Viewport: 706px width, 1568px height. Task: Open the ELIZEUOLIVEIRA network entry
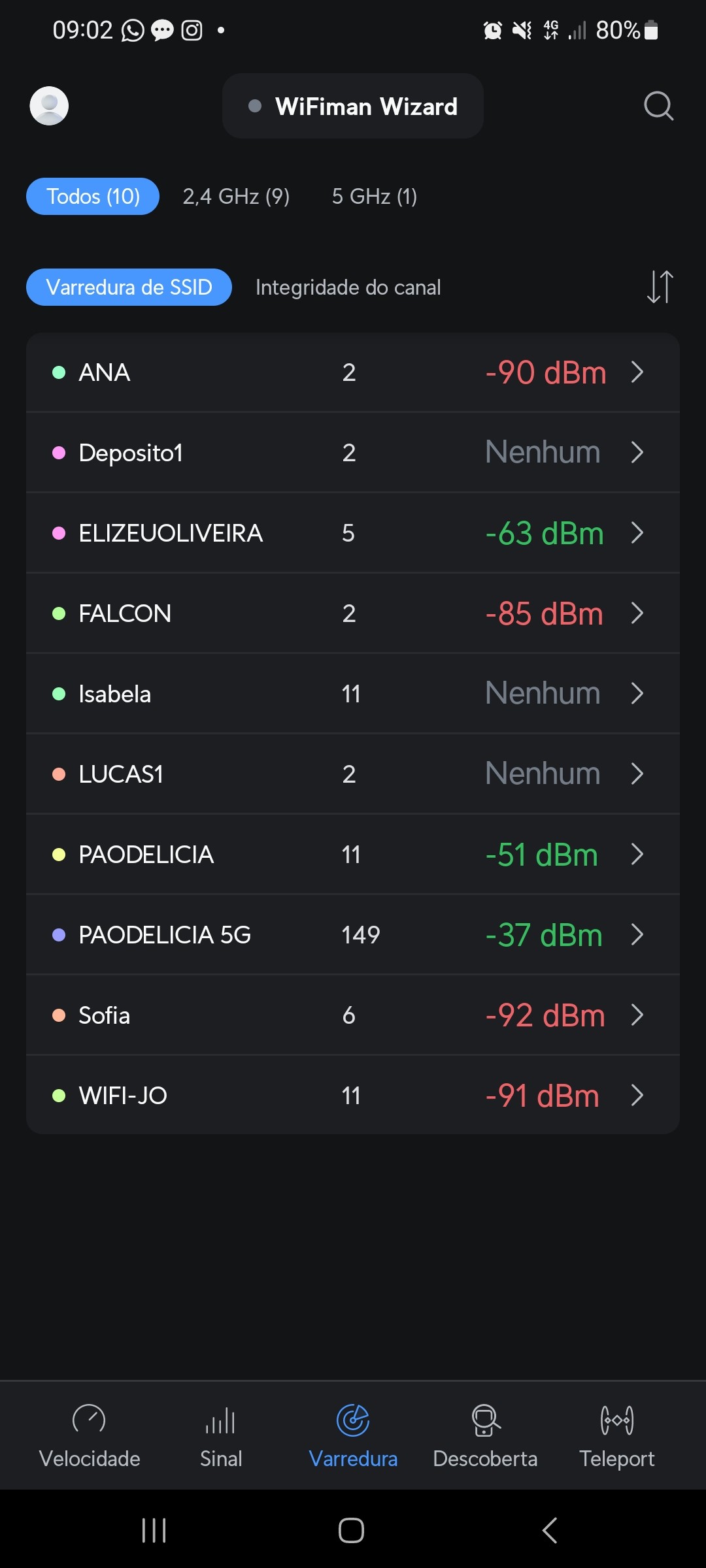[171, 533]
